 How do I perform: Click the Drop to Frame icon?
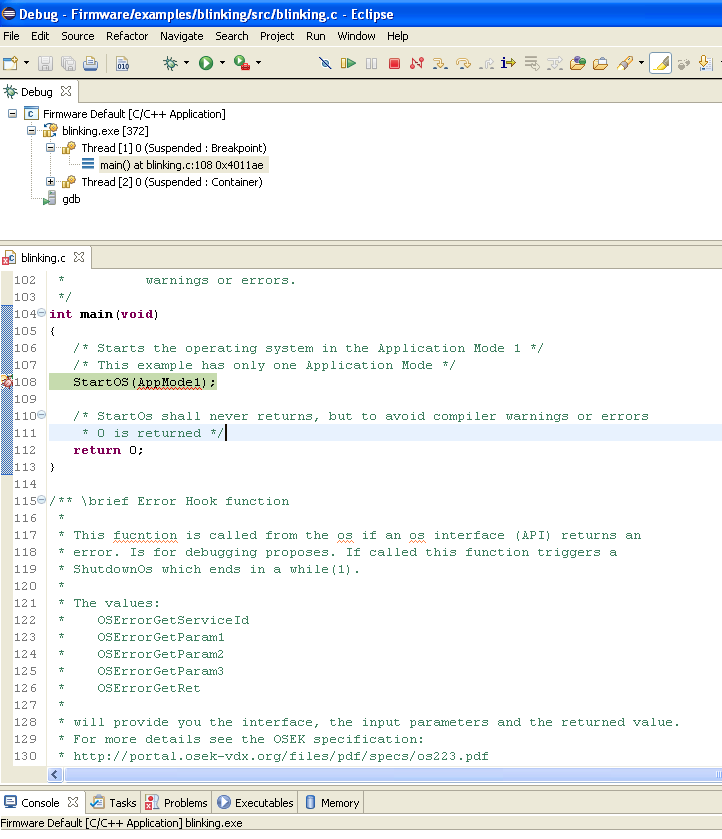531,64
